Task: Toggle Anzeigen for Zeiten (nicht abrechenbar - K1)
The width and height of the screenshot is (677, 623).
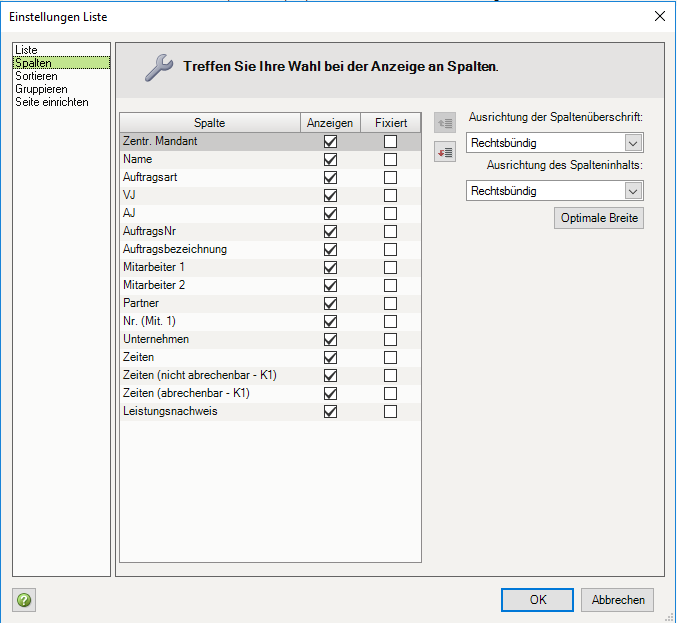Action: [330, 376]
